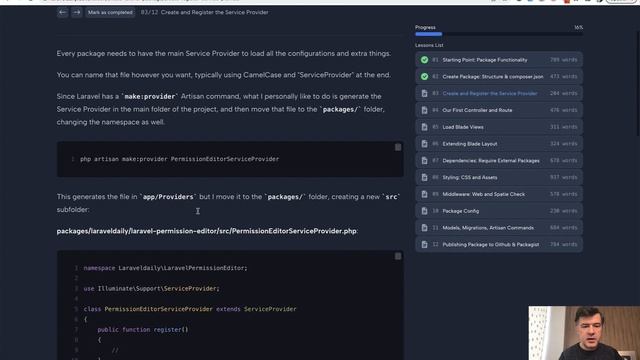Open lesson Package Config

coord(499,211)
